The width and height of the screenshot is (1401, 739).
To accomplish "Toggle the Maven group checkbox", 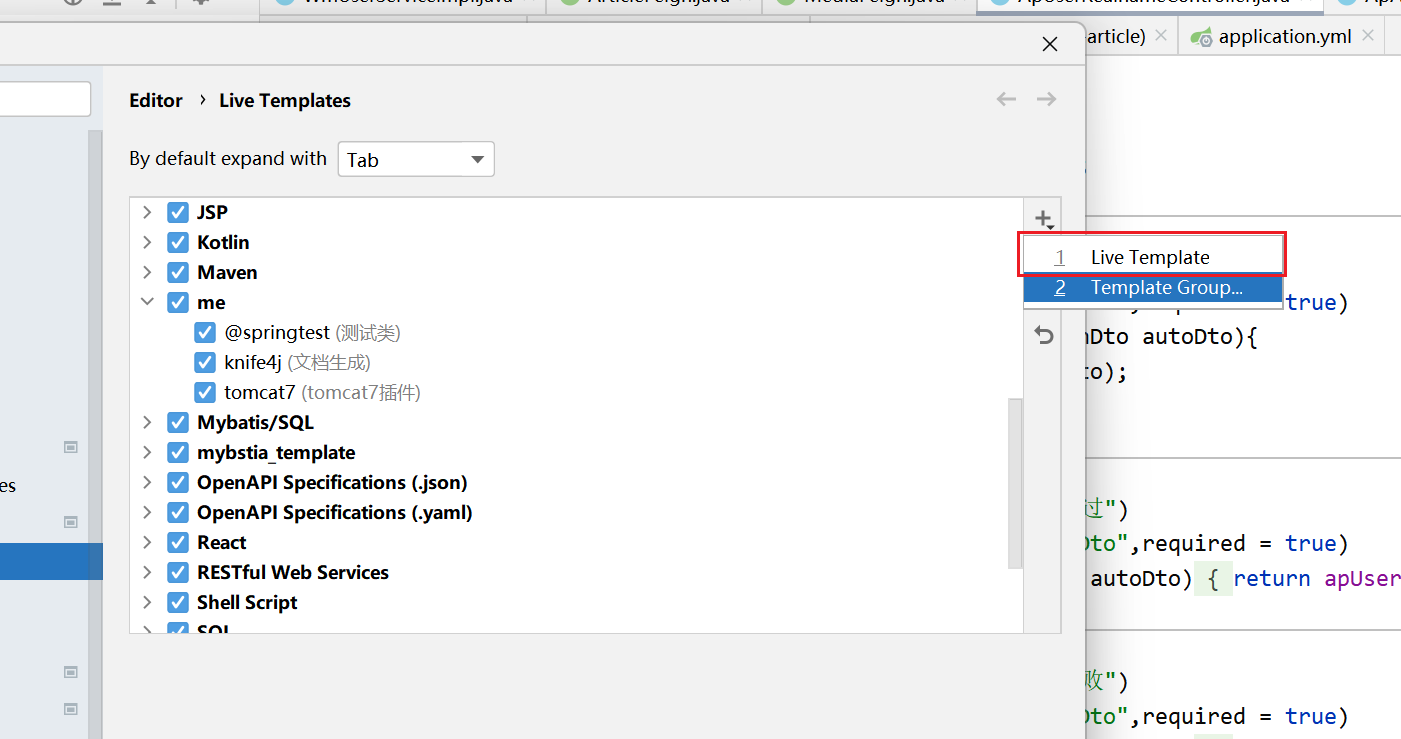I will 178,272.
